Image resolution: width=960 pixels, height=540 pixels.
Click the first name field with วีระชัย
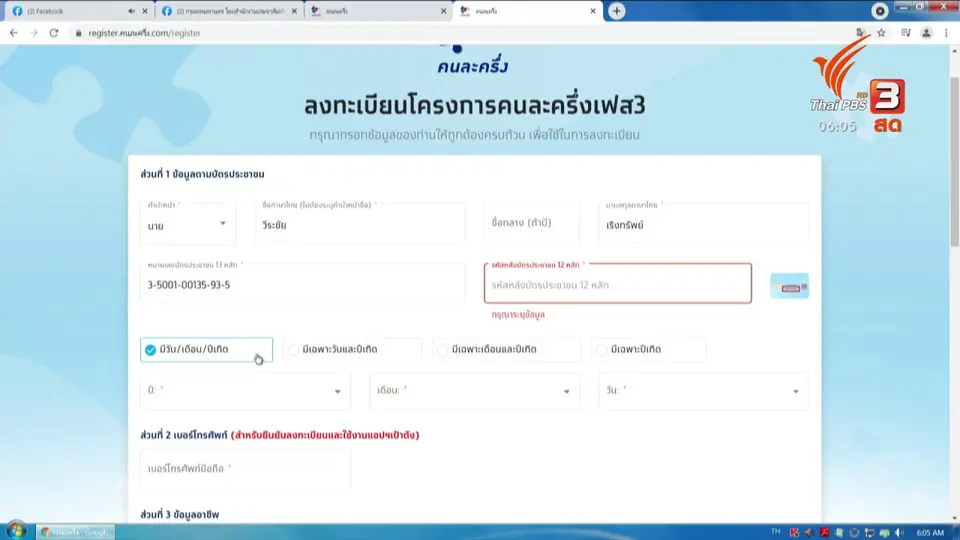click(x=360, y=223)
